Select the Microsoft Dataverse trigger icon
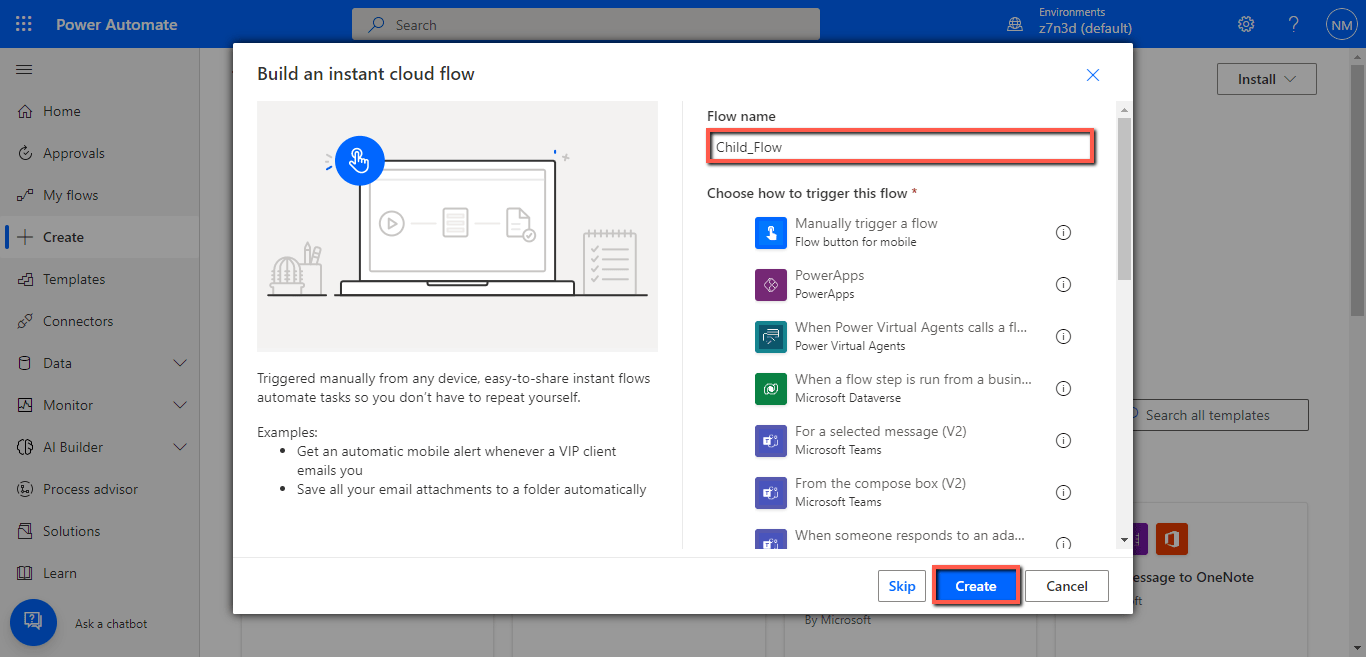The height and width of the screenshot is (657, 1366). [771, 388]
